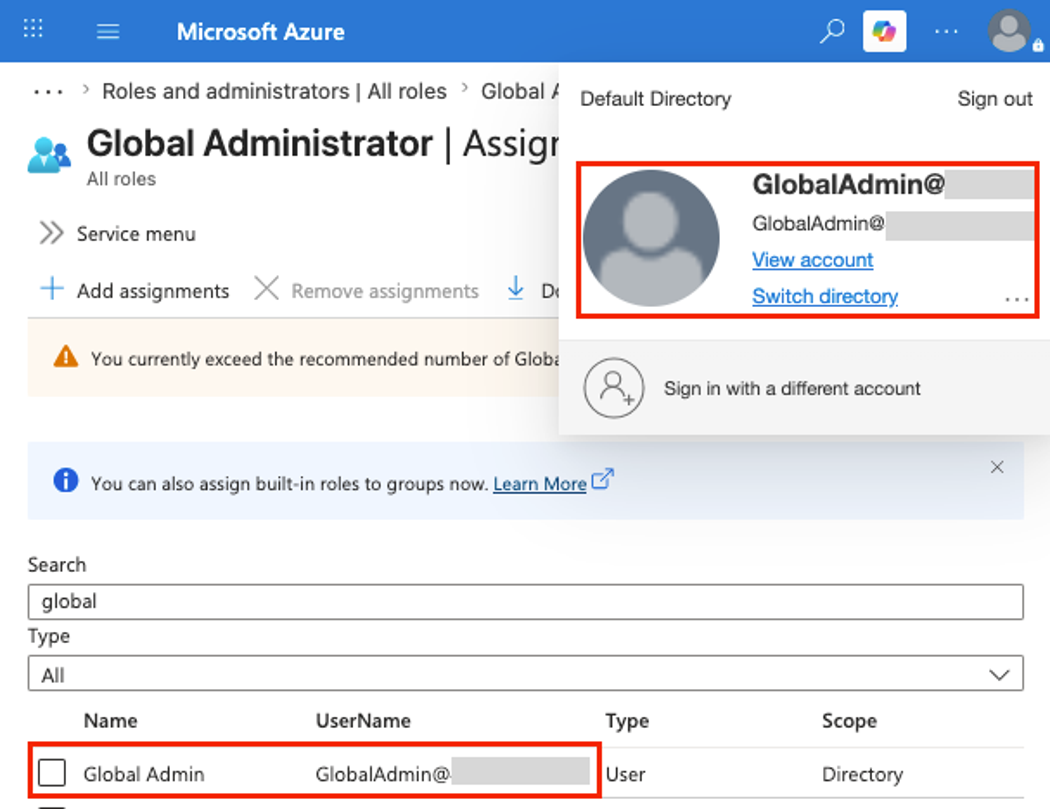This screenshot has width=1050, height=809.
Task: Open the Switch directory link
Action: point(825,296)
